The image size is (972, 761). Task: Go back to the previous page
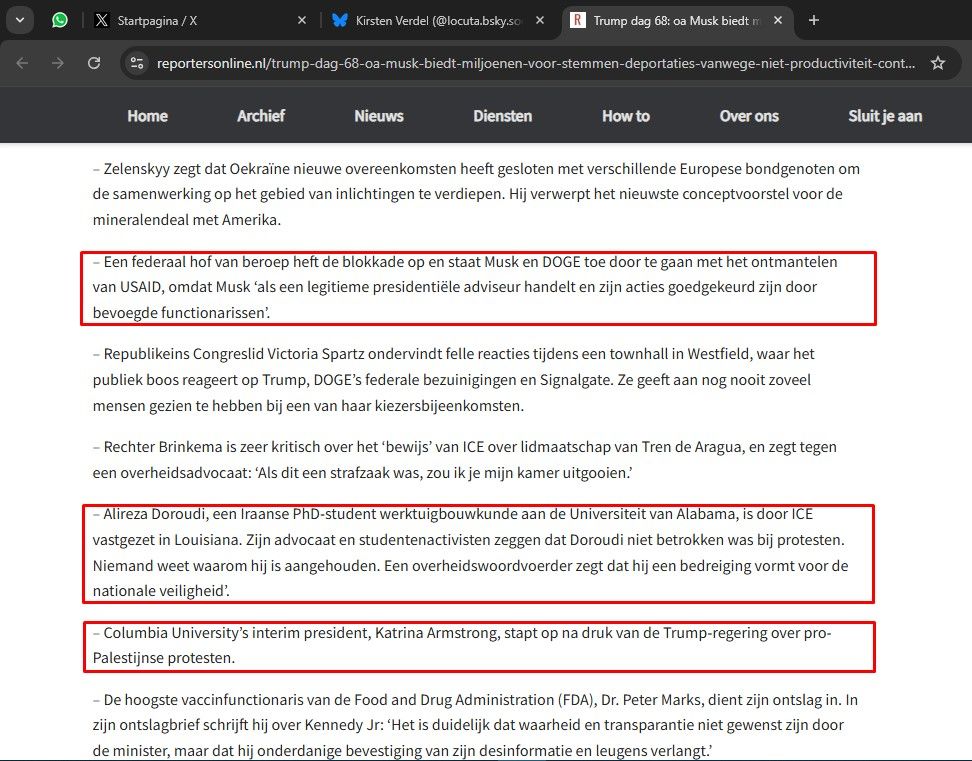(22, 63)
